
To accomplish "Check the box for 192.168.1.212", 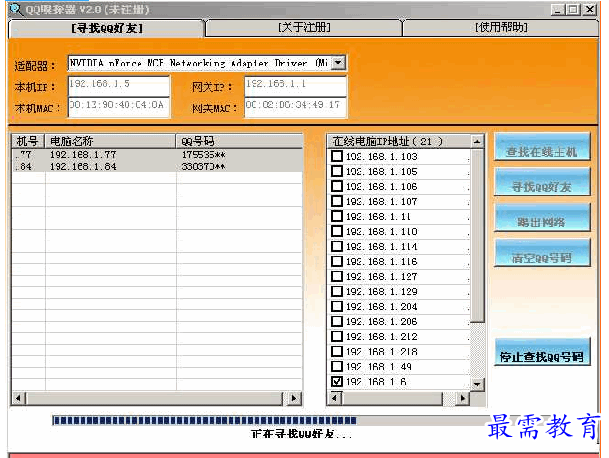I will [x=337, y=336].
